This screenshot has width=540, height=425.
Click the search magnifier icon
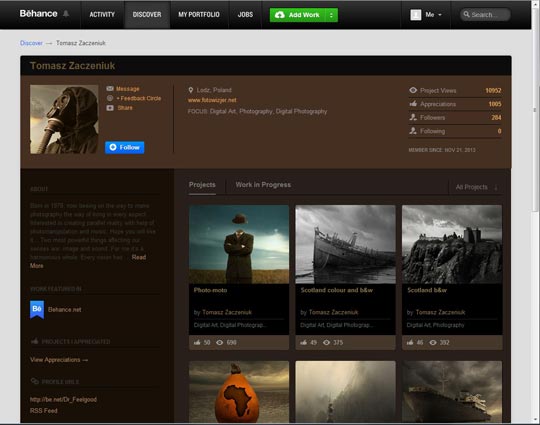tap(466, 14)
